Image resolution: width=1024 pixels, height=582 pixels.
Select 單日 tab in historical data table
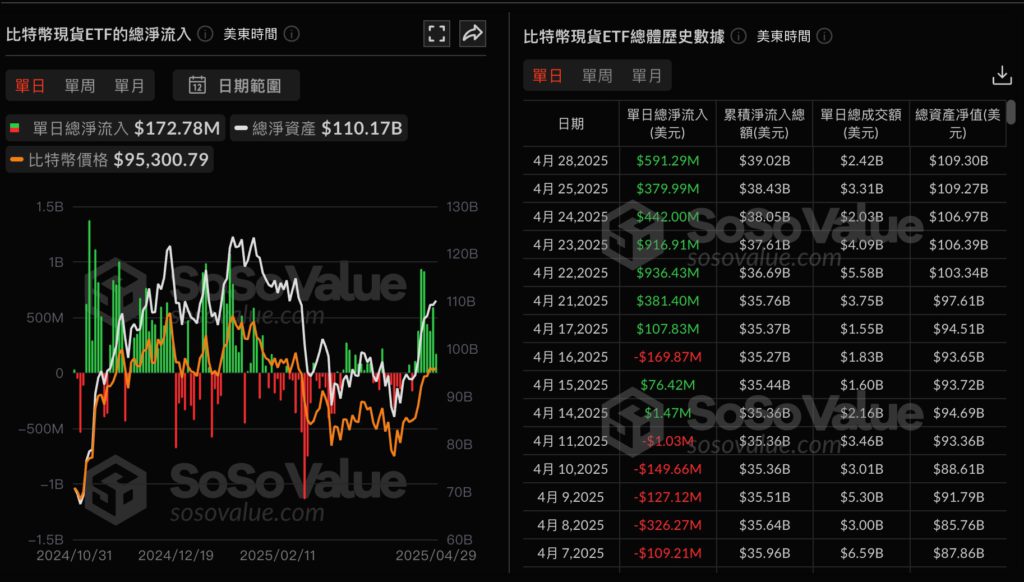[547, 75]
